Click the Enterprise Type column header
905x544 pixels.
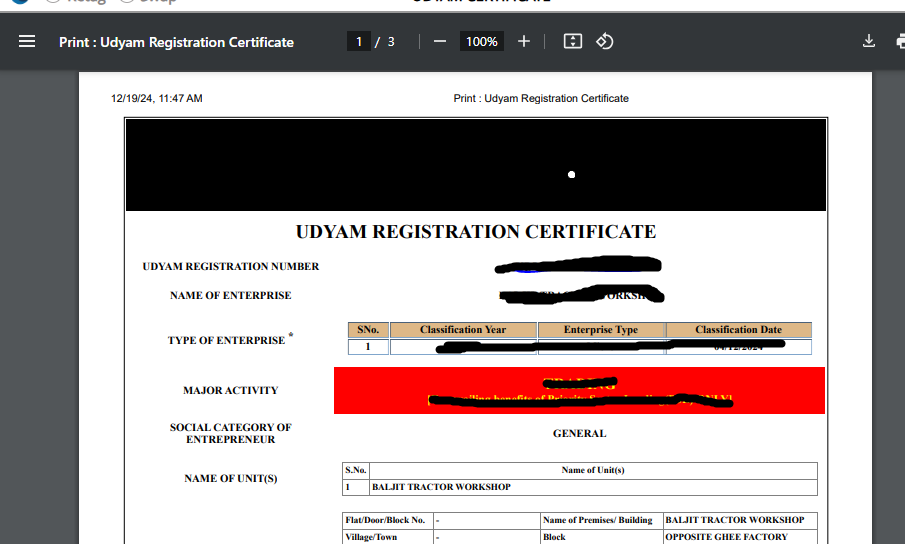600,330
